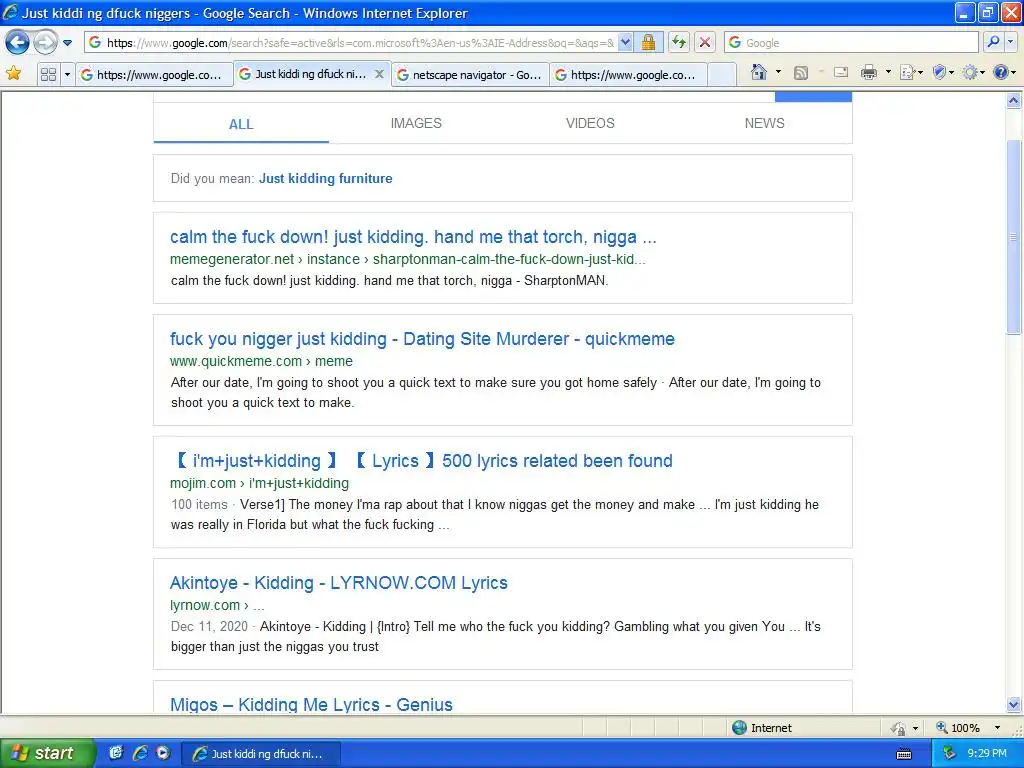
Task: View the security report lock icon
Action: click(x=648, y=43)
